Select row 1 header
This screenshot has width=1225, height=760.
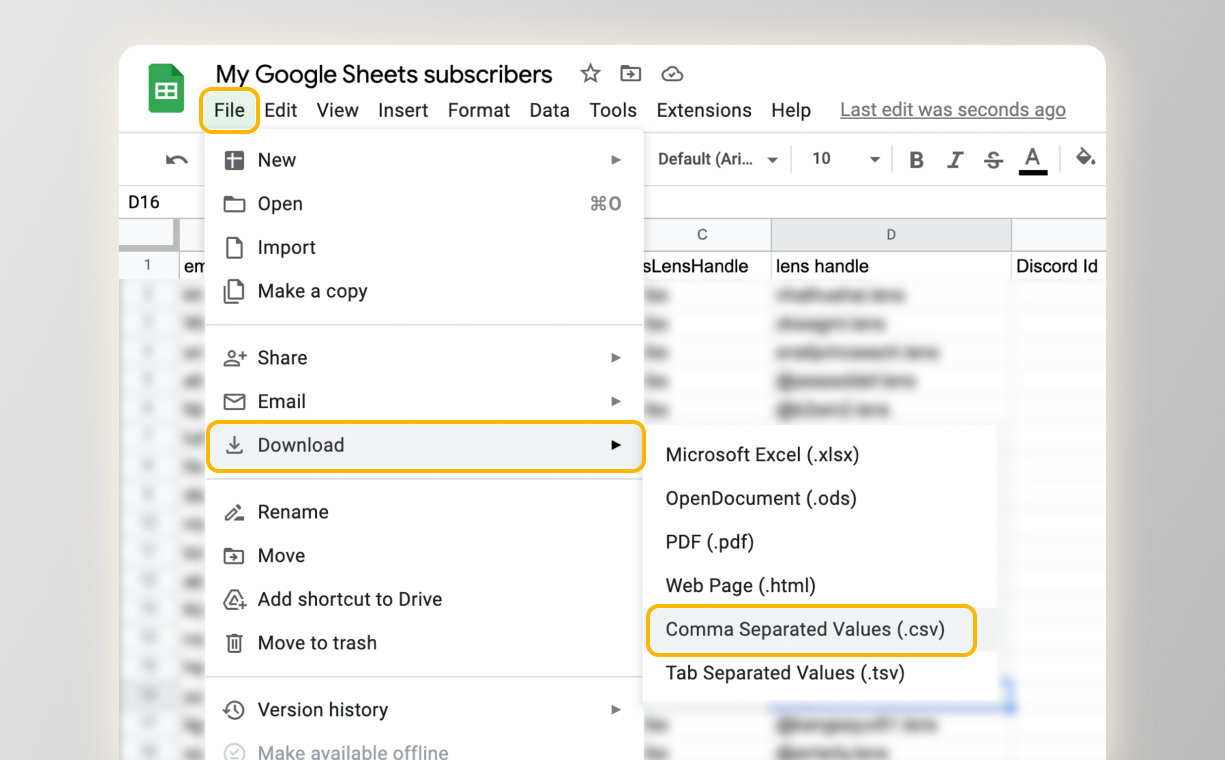tap(148, 266)
